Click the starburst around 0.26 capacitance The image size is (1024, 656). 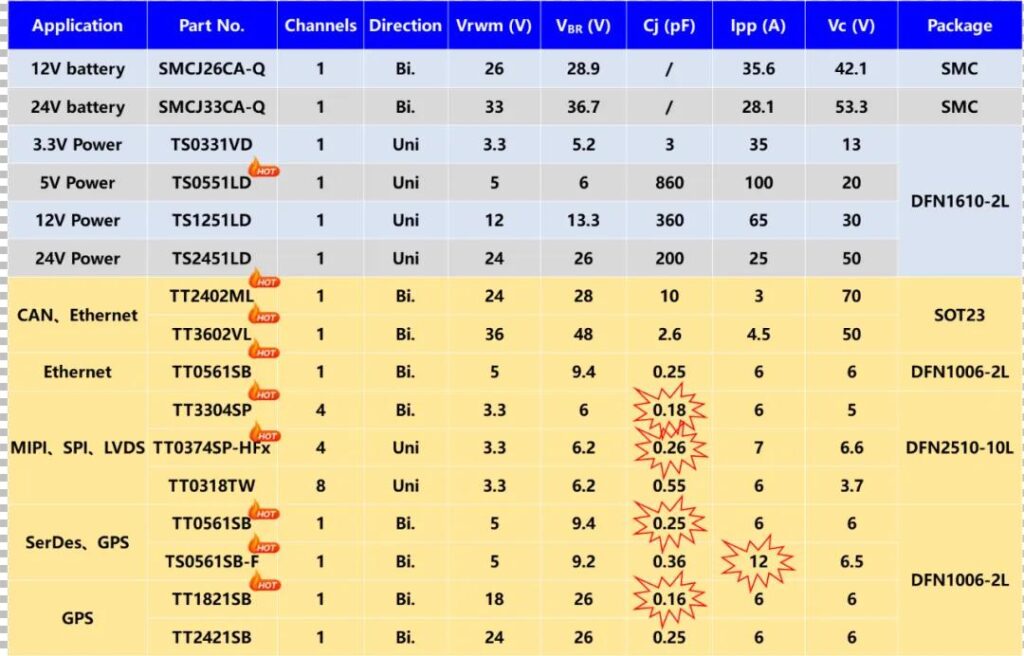click(669, 448)
